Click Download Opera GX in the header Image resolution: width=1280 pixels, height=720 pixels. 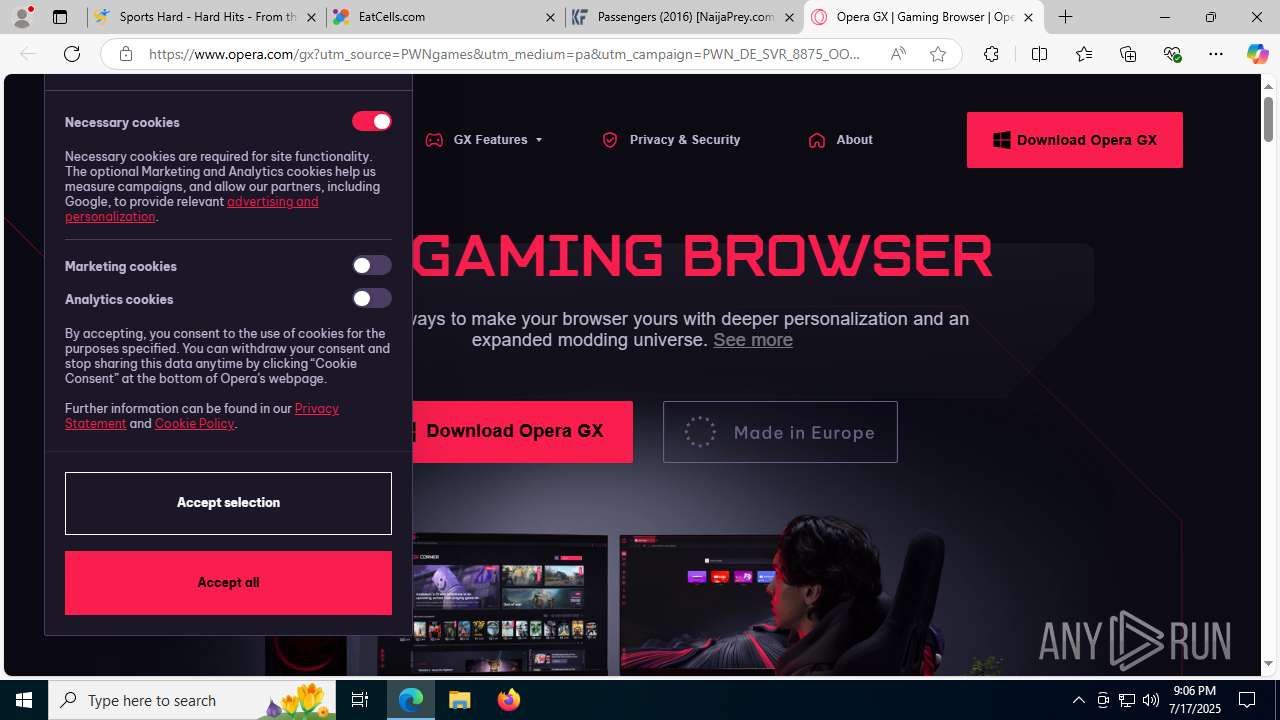point(1075,140)
